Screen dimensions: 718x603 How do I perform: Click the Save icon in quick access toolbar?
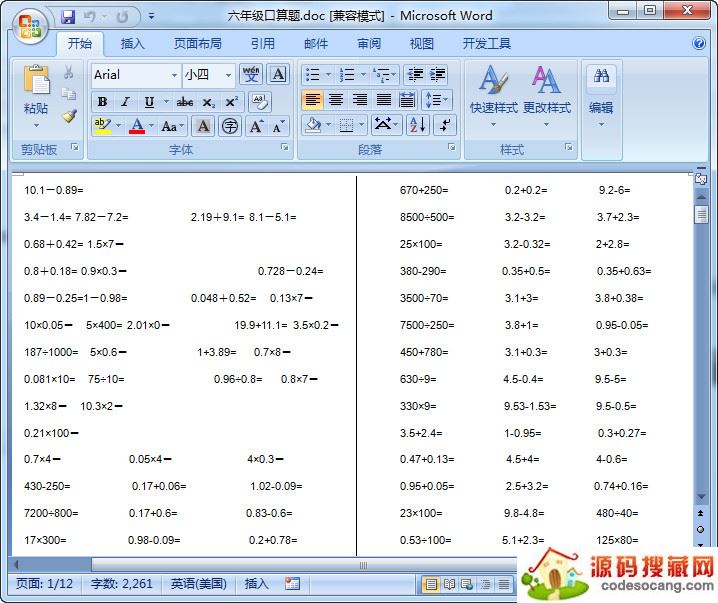(x=68, y=17)
